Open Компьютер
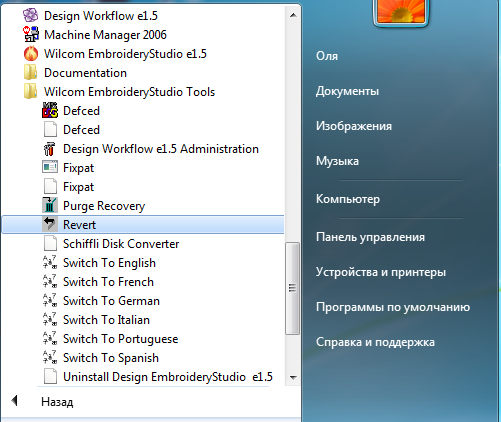 pyautogui.click(x=348, y=199)
